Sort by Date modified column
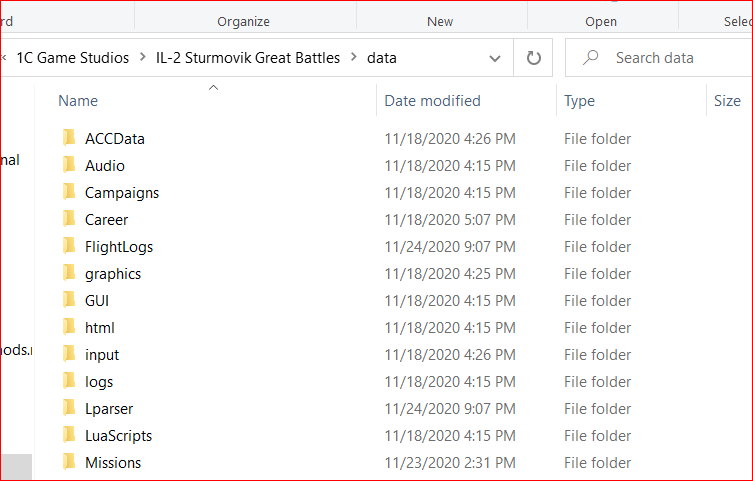This screenshot has width=753, height=481. (432, 101)
